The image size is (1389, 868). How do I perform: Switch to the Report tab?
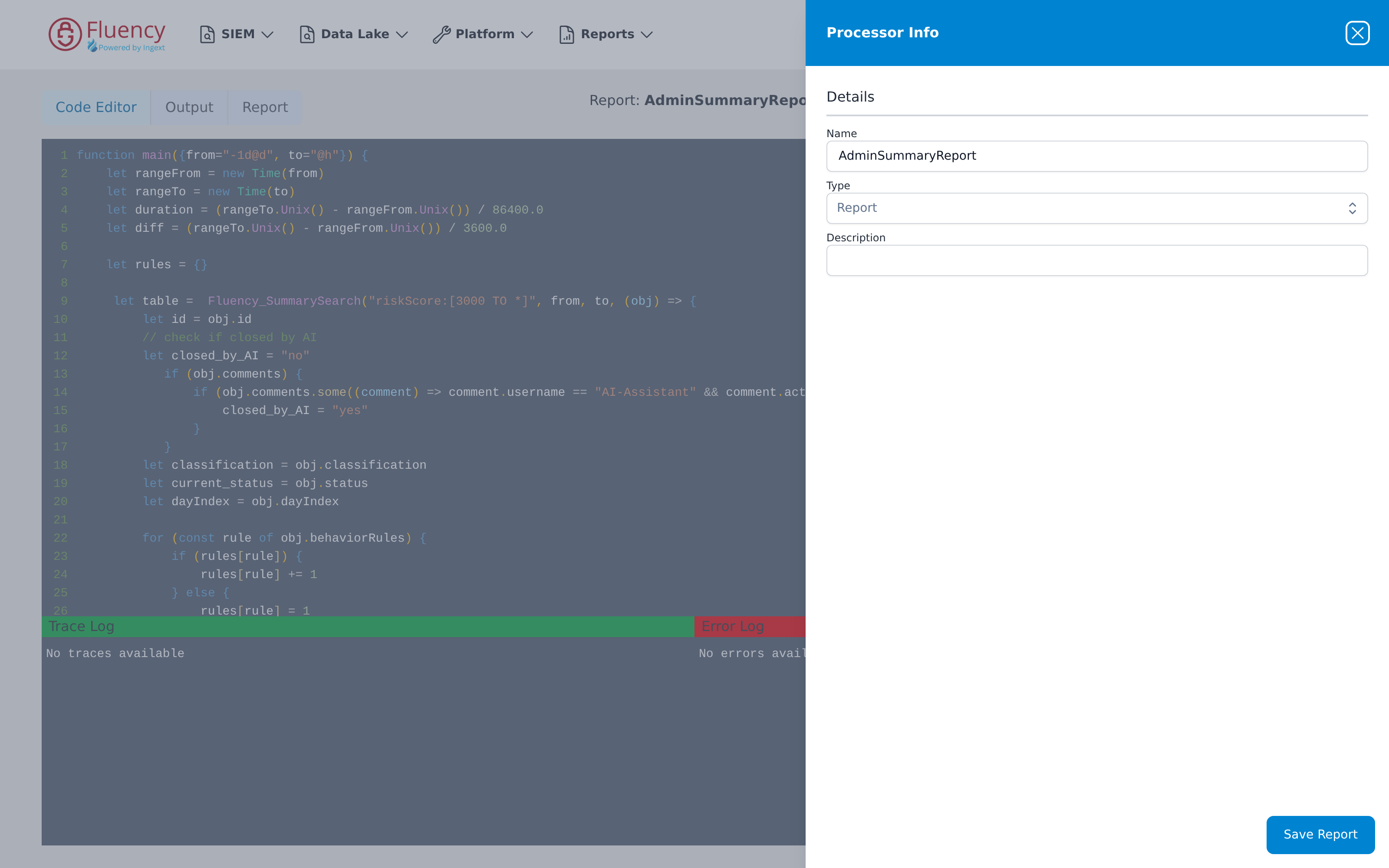(x=265, y=107)
